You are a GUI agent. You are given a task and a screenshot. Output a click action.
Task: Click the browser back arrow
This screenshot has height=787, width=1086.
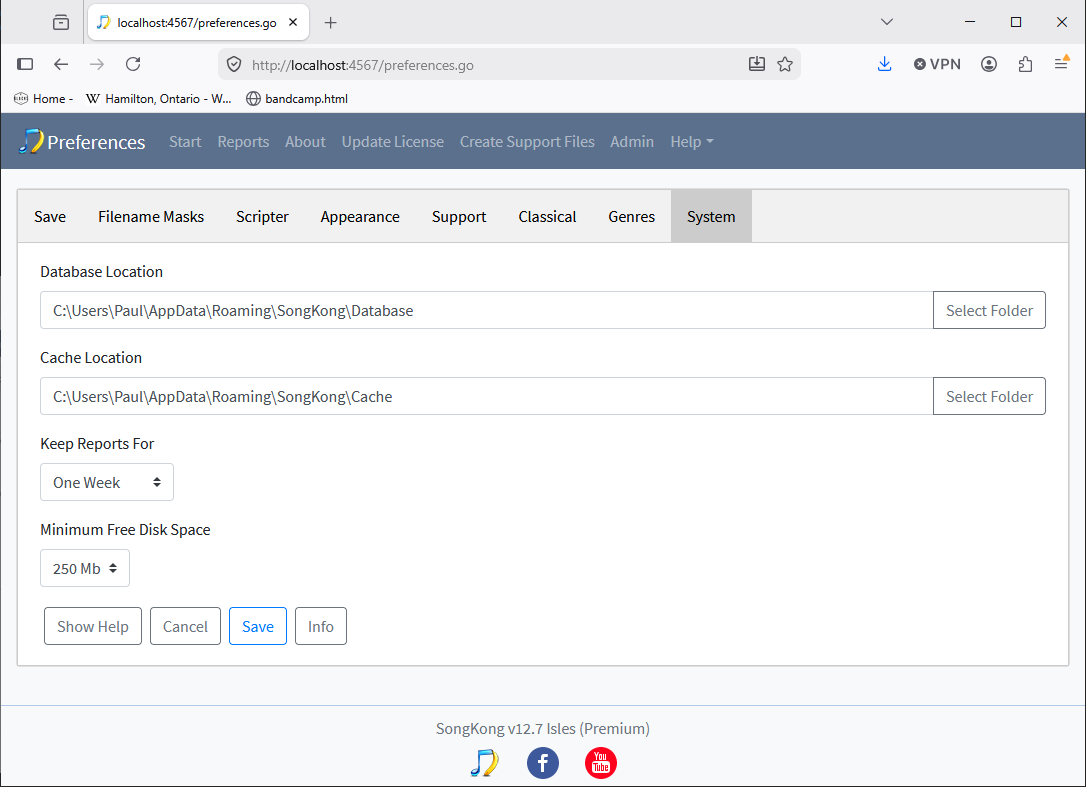coord(61,64)
